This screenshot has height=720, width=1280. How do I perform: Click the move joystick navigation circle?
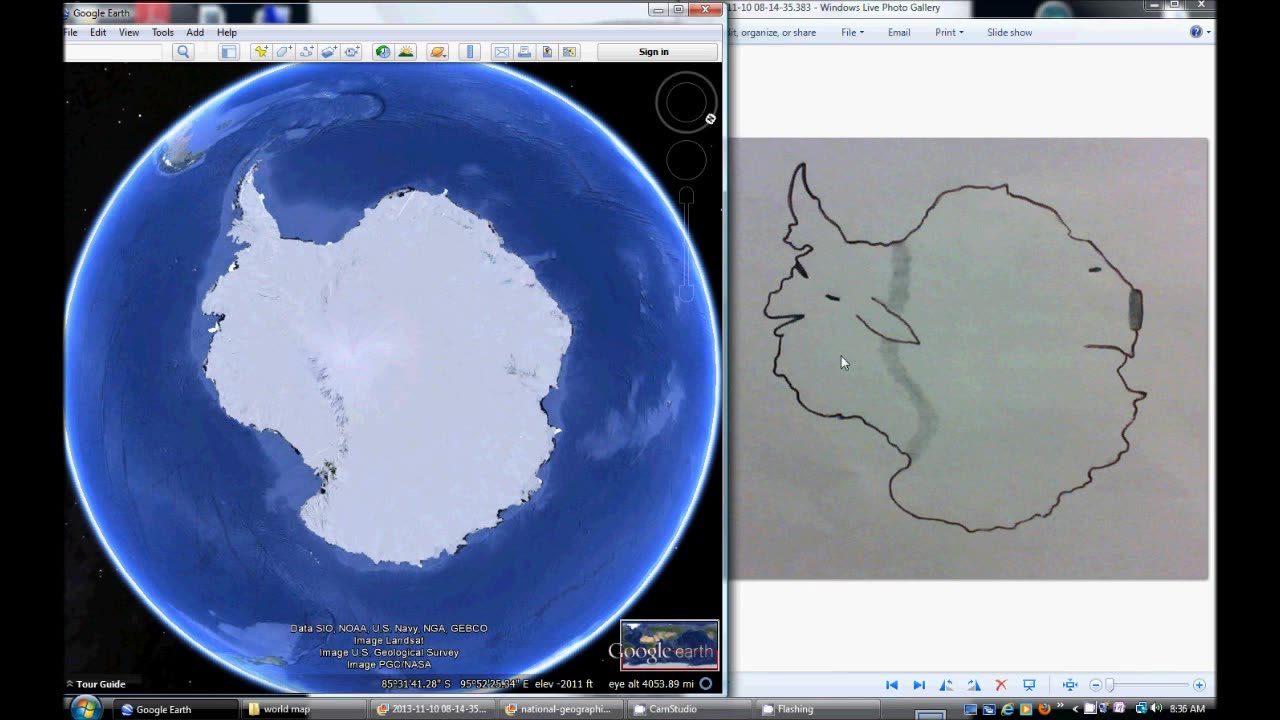(x=686, y=160)
